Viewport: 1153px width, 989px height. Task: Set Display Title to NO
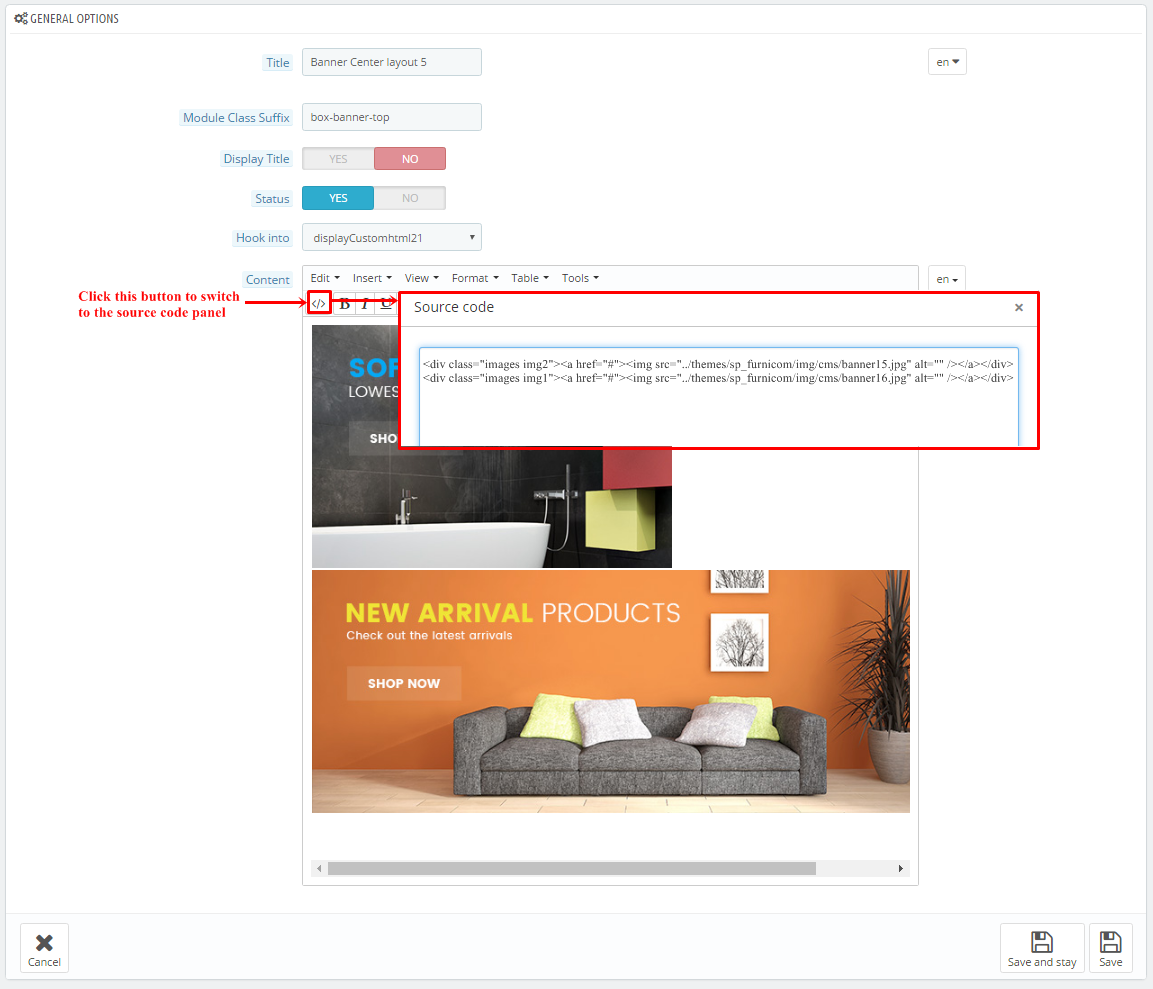pyautogui.click(x=410, y=159)
